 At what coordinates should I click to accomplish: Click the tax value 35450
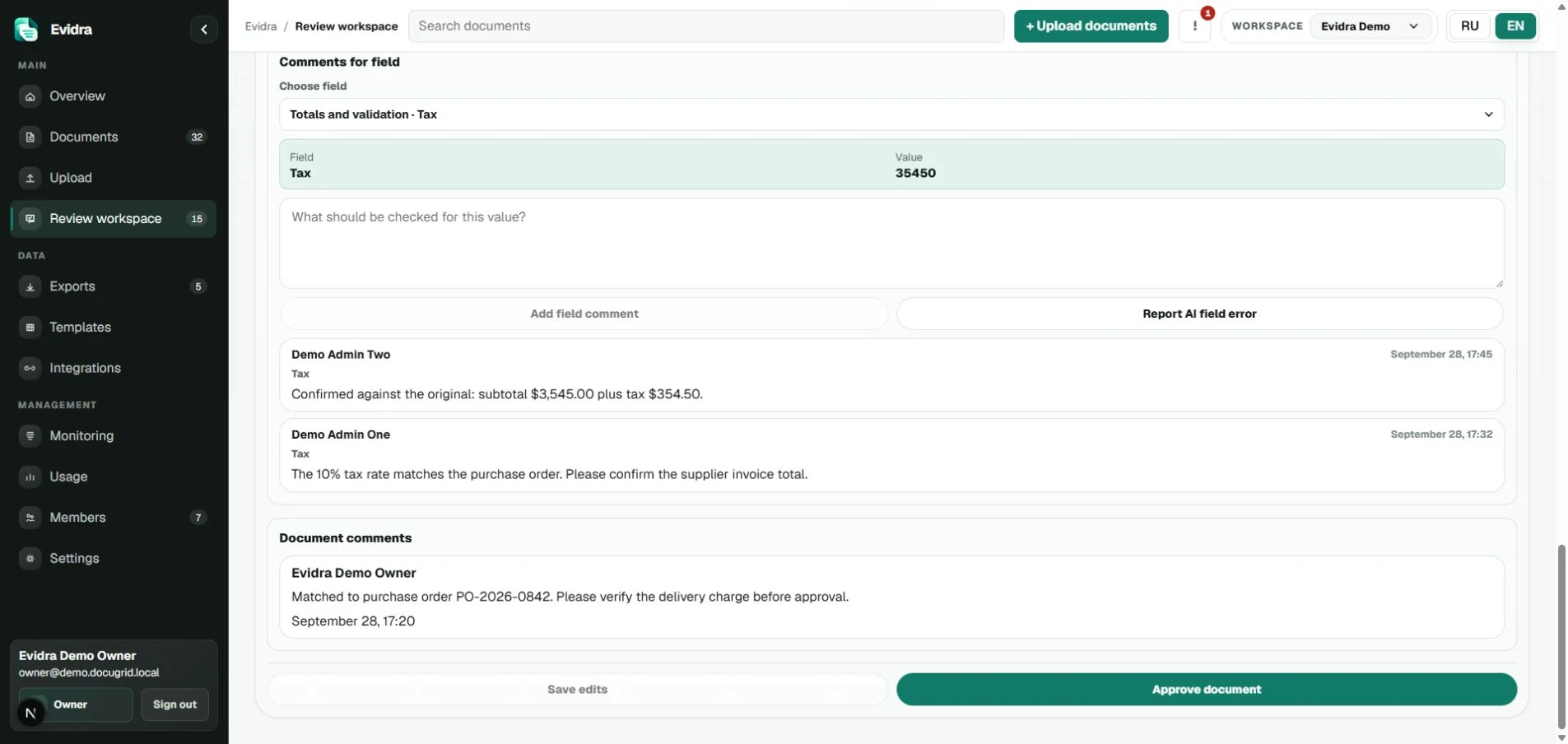[x=915, y=174]
